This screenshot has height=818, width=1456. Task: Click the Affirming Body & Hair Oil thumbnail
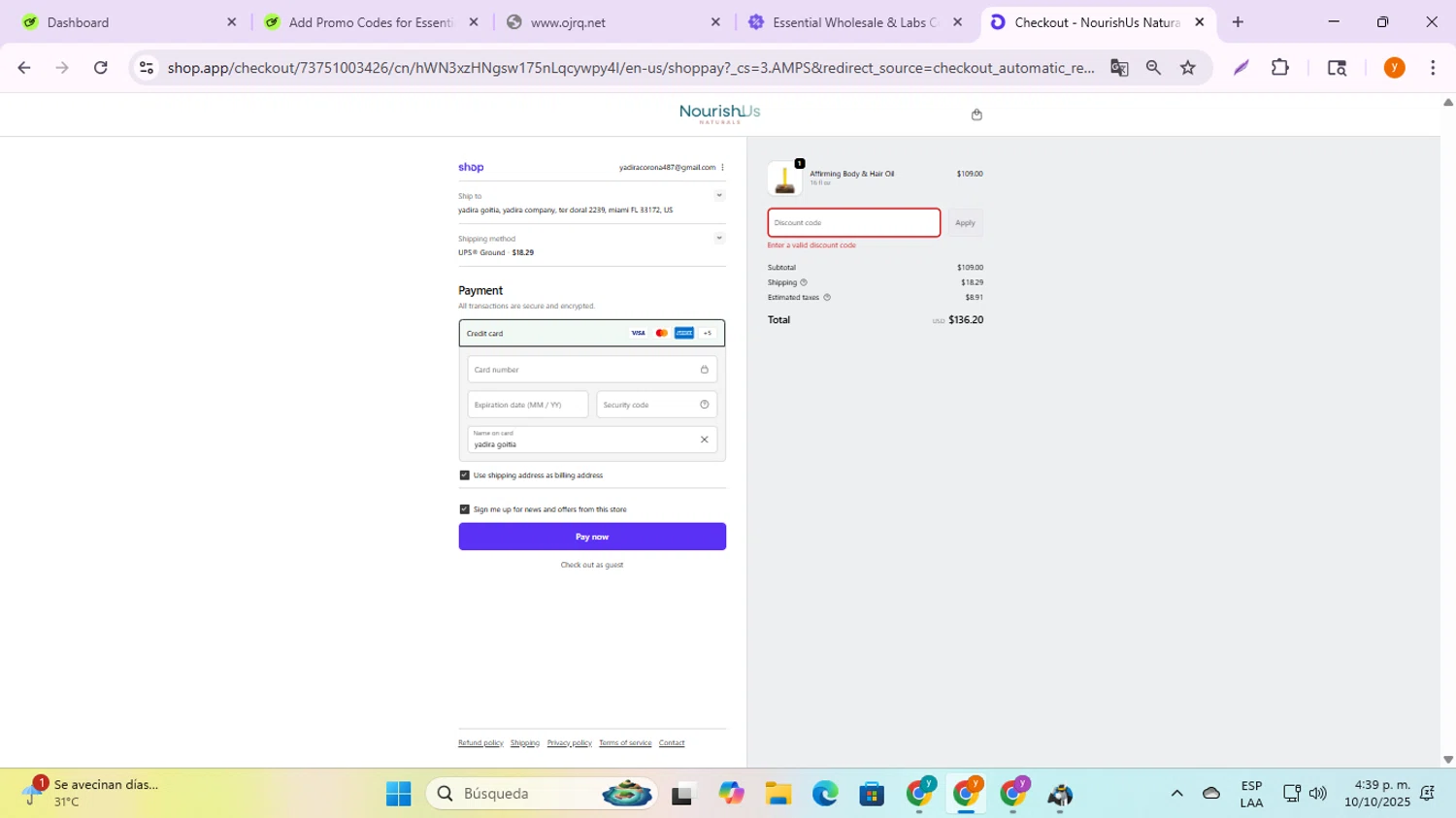[785, 179]
